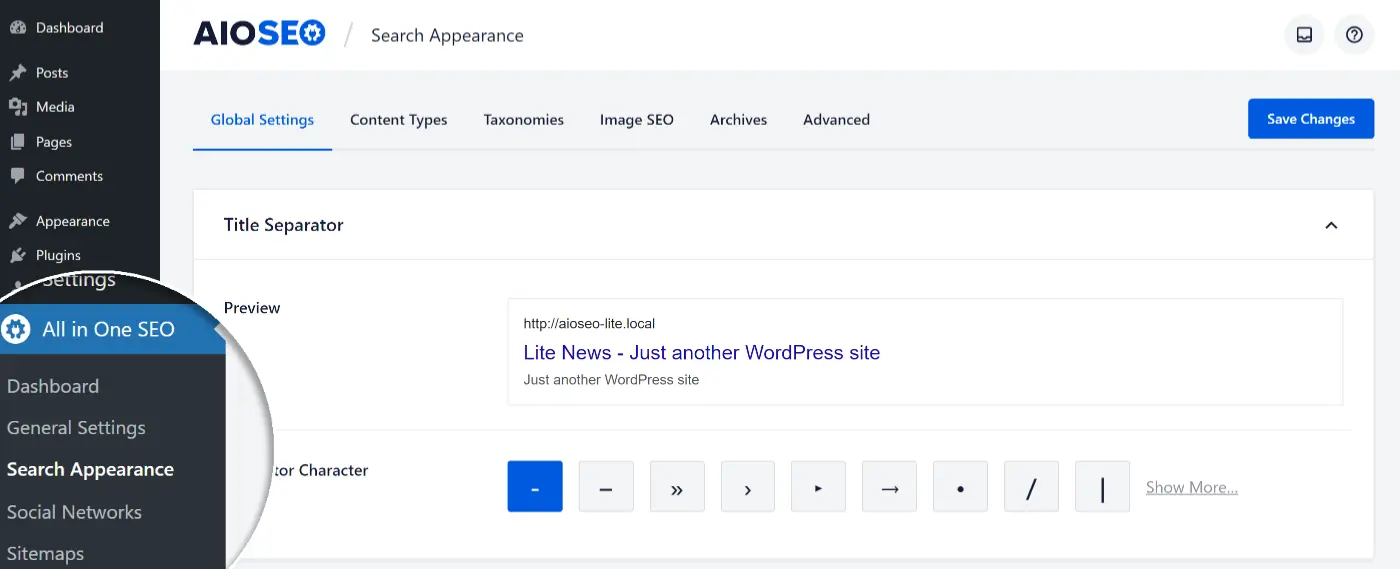
Task: Open Search Appearance submenu item
Action: coord(90,470)
